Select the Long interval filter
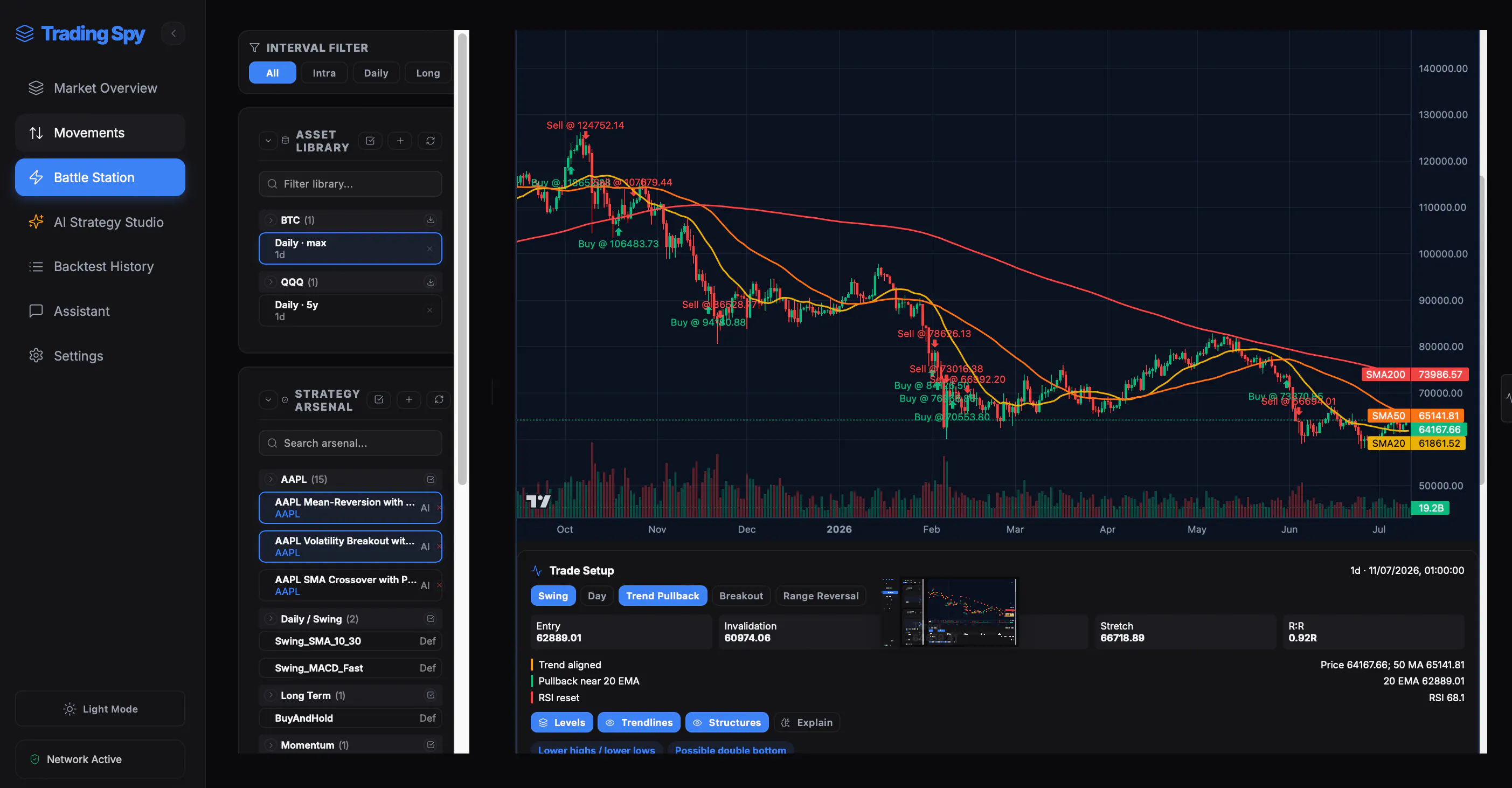This screenshot has width=1512, height=788. click(428, 73)
